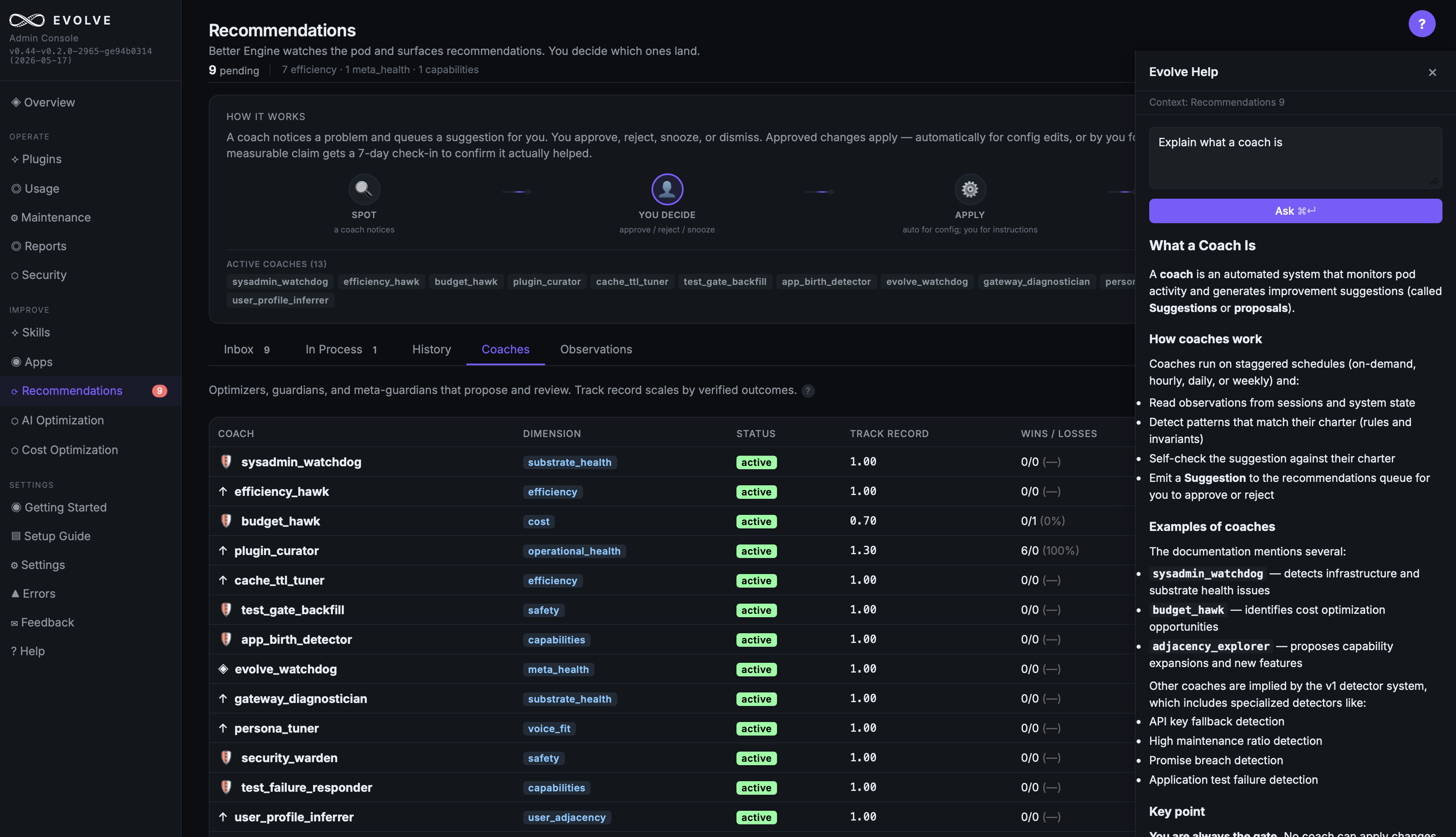Open Overview in the sidebar
This screenshot has width=1456, height=837.
click(90, 102)
